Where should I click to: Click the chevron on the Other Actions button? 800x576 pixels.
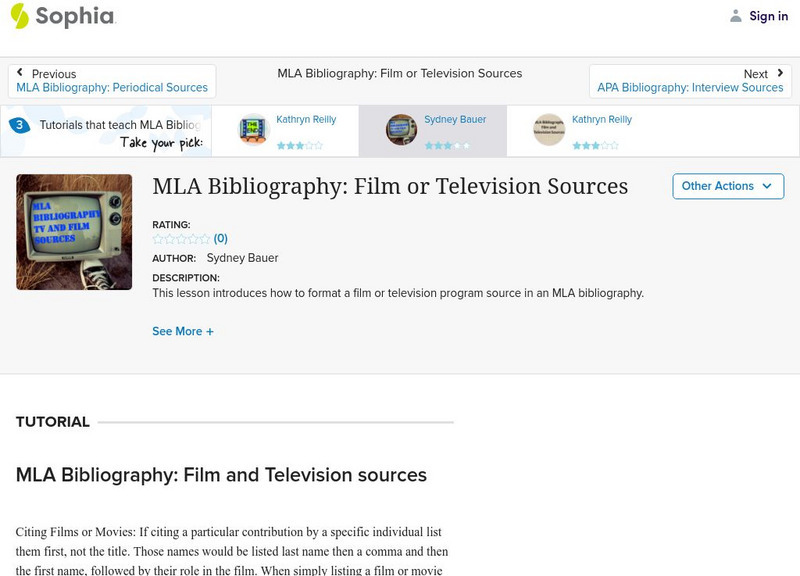coord(766,186)
